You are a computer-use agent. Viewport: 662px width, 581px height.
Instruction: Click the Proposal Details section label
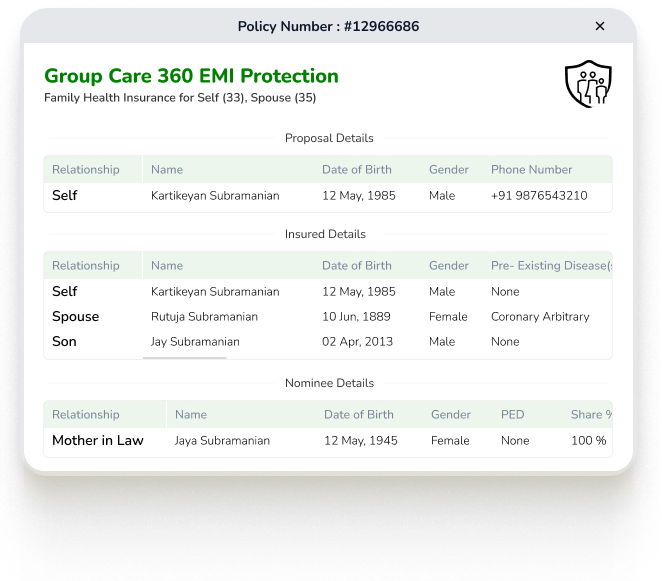point(329,138)
